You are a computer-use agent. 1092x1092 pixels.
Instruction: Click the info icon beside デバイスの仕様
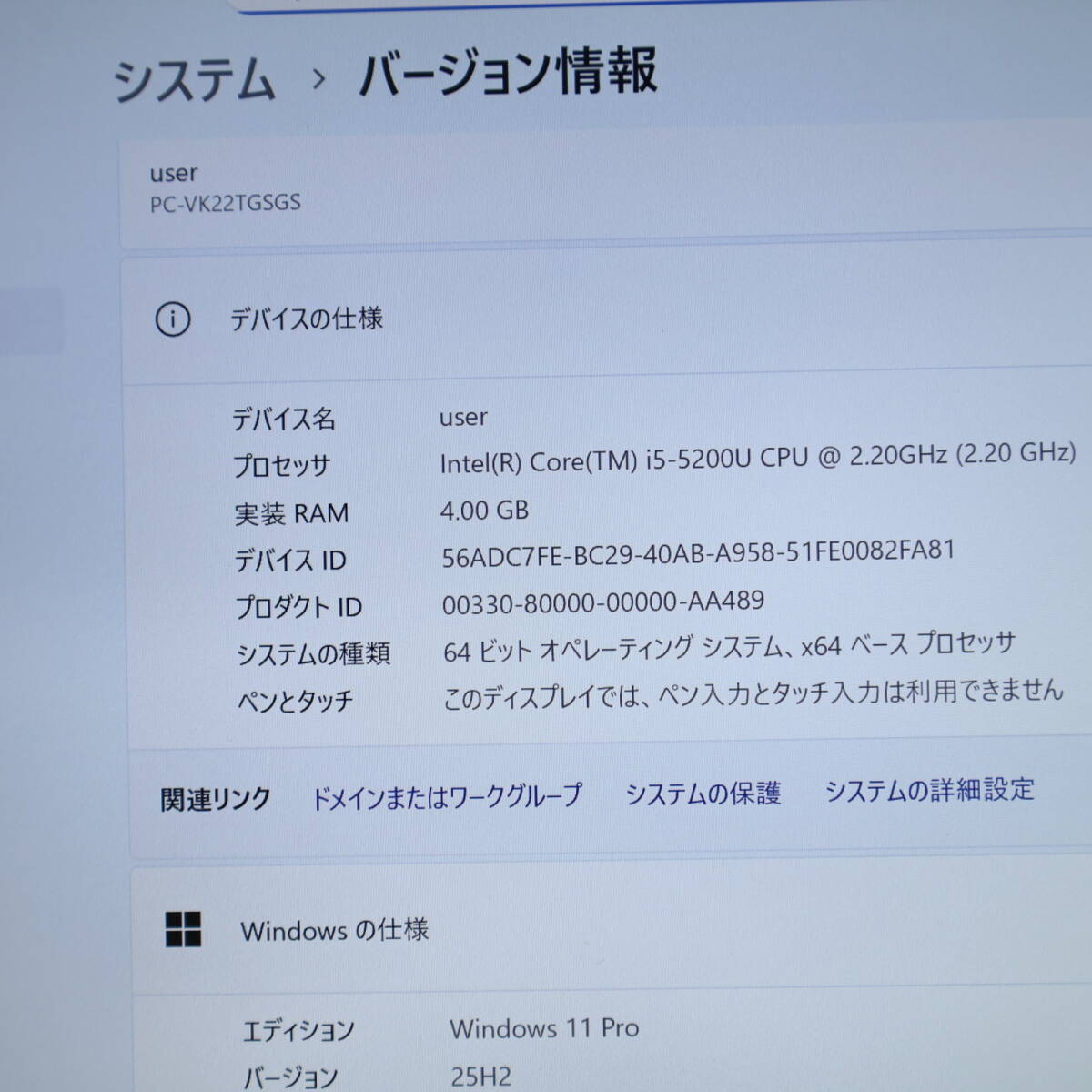pyautogui.click(x=173, y=319)
